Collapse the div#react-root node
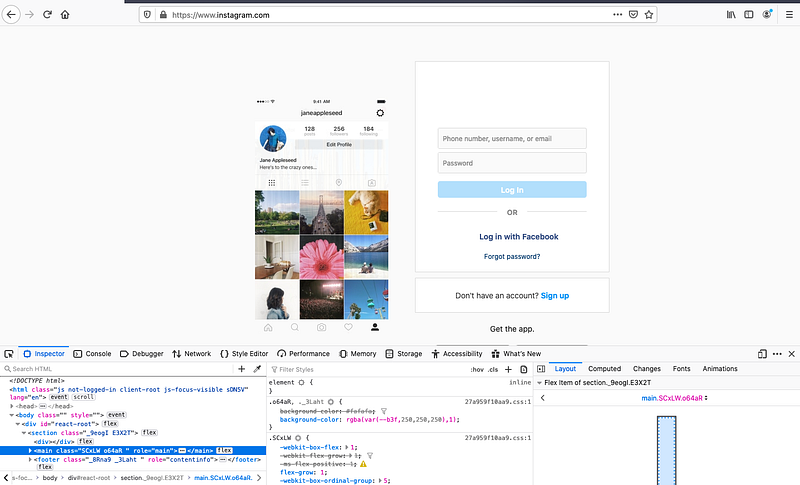This screenshot has height=485, width=800. point(18,424)
